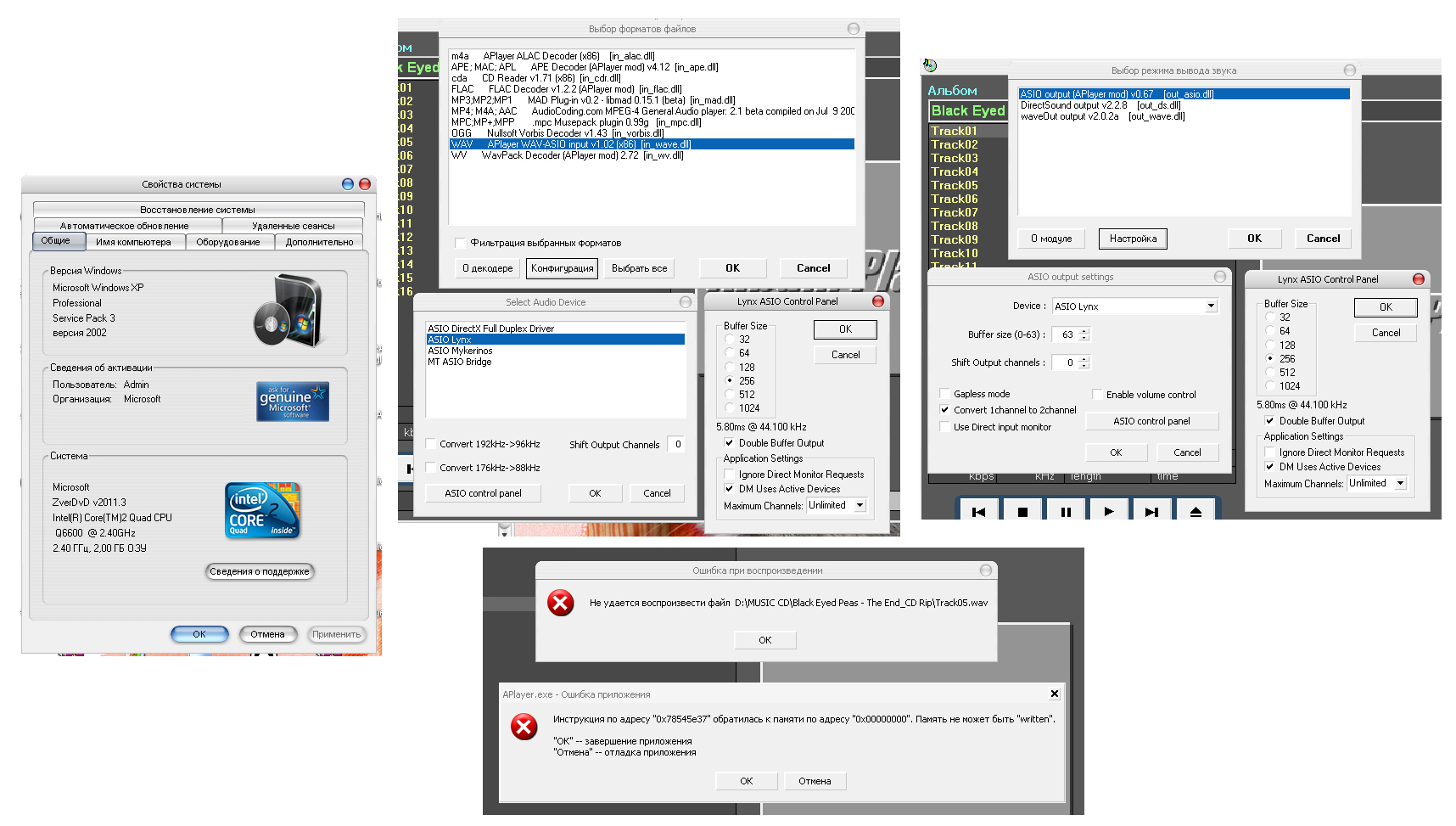Close the APlayer.exe application error dialog with X
The width and height of the screenshot is (1456, 826).
tap(1055, 694)
